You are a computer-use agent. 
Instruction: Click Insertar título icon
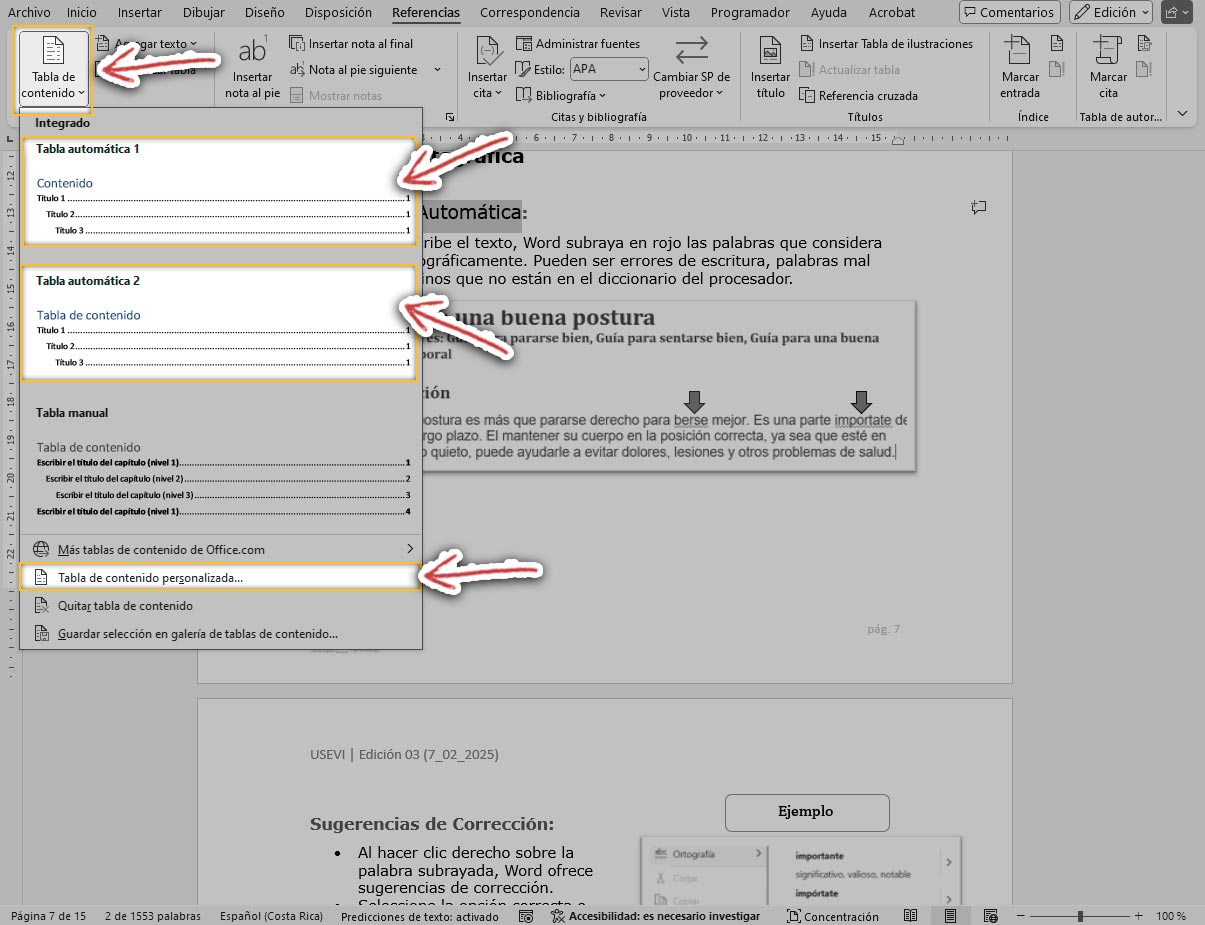click(770, 52)
